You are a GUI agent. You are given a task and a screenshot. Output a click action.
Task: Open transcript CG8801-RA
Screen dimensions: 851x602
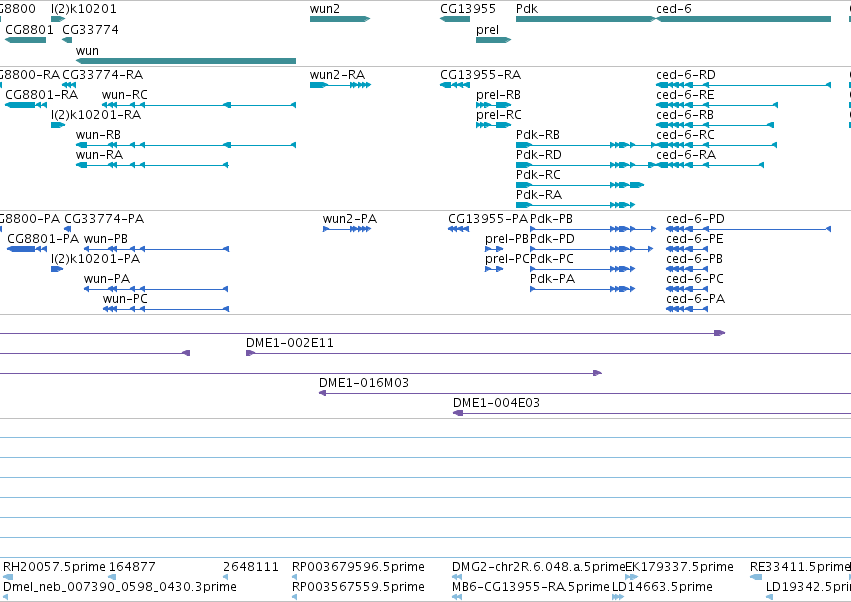point(42,94)
